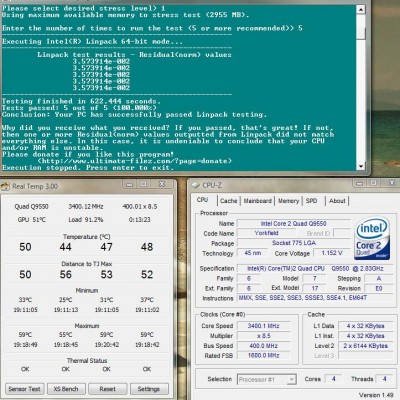Maximize the CPU-Z window

pyautogui.click(x=373, y=183)
